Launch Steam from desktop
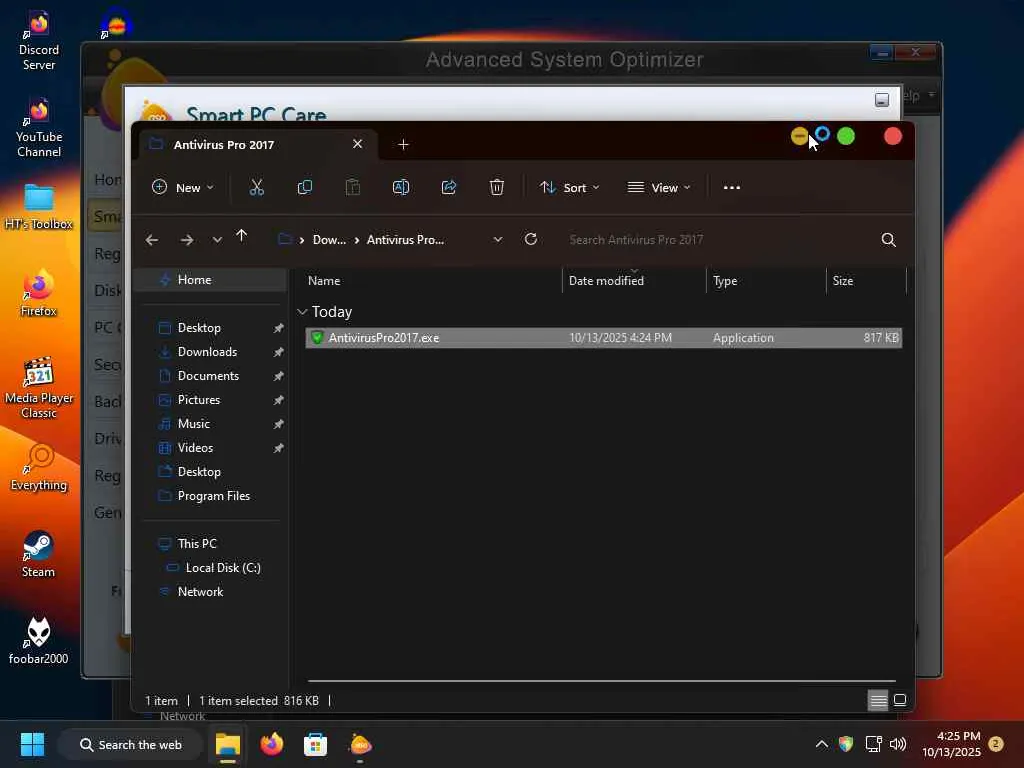This screenshot has height=768, width=1024. (39, 554)
